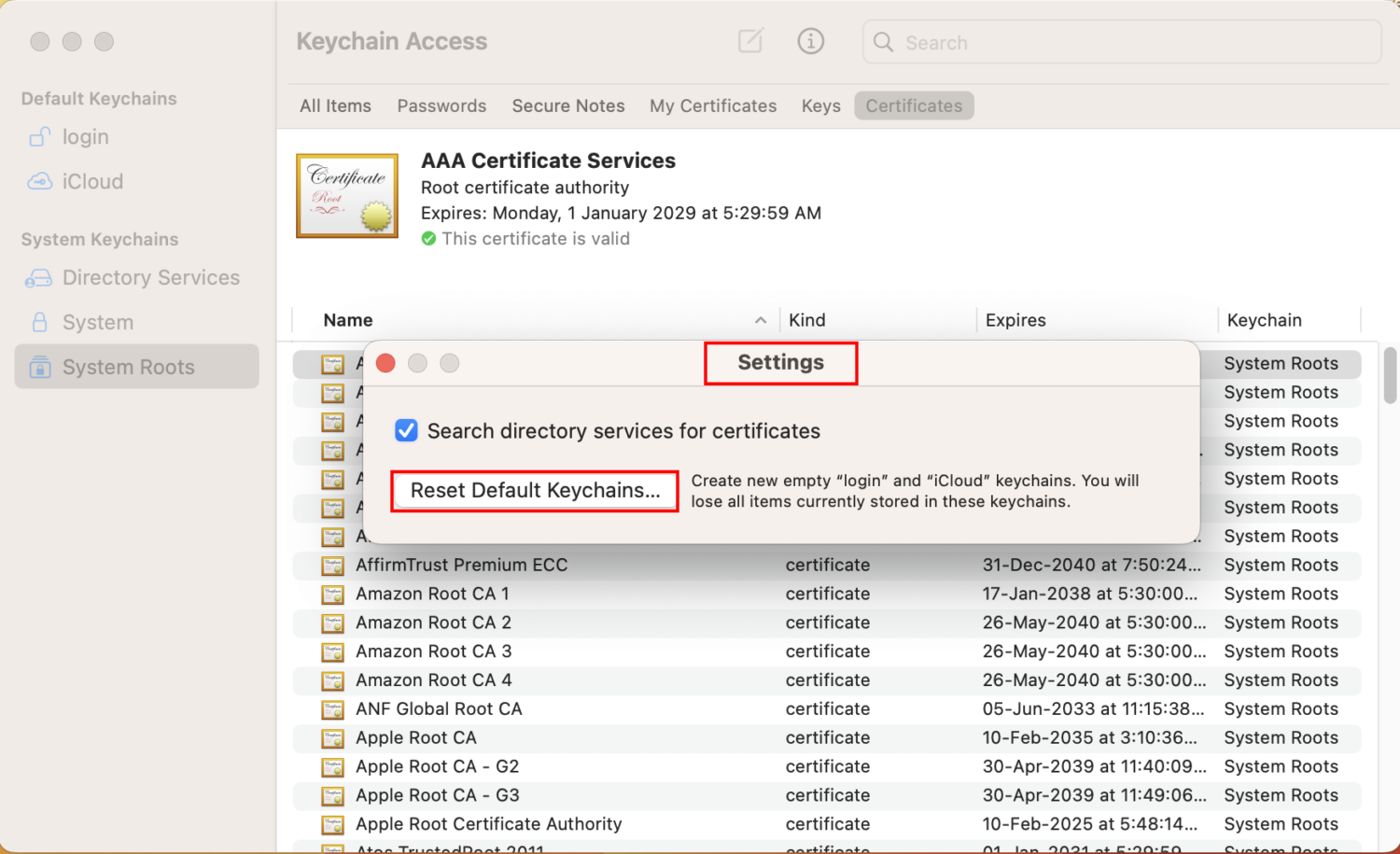This screenshot has height=854, width=1400.
Task: Close the Settings dialog
Action: (x=385, y=363)
